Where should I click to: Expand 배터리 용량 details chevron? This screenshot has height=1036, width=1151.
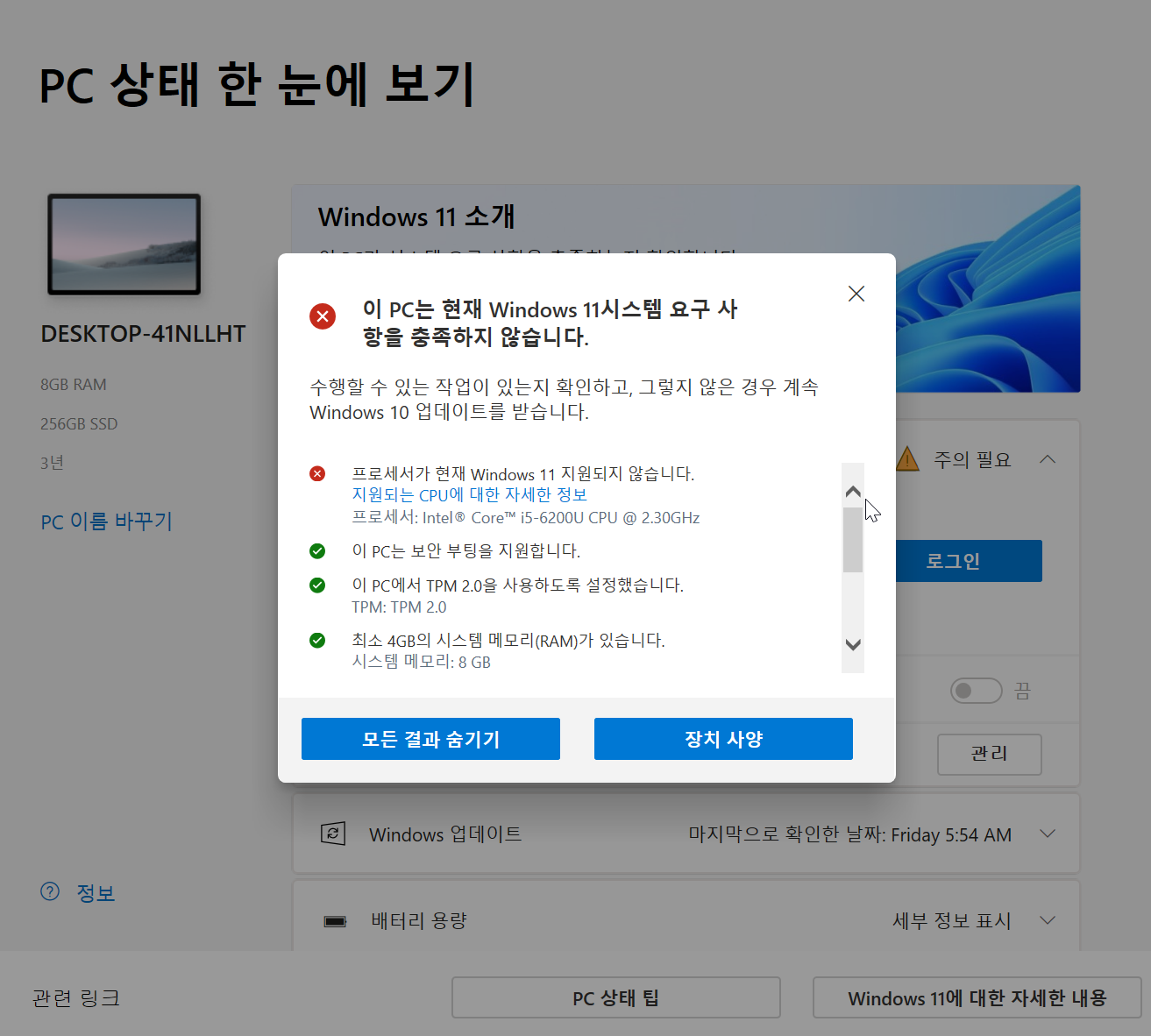pyautogui.click(x=1048, y=920)
